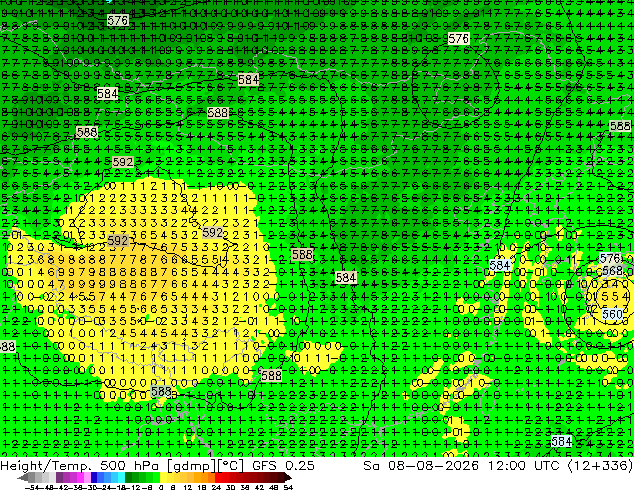This screenshot has height=490, width=634.
Task: Click the (12+336) forecast hour text
Action: click(600, 465)
